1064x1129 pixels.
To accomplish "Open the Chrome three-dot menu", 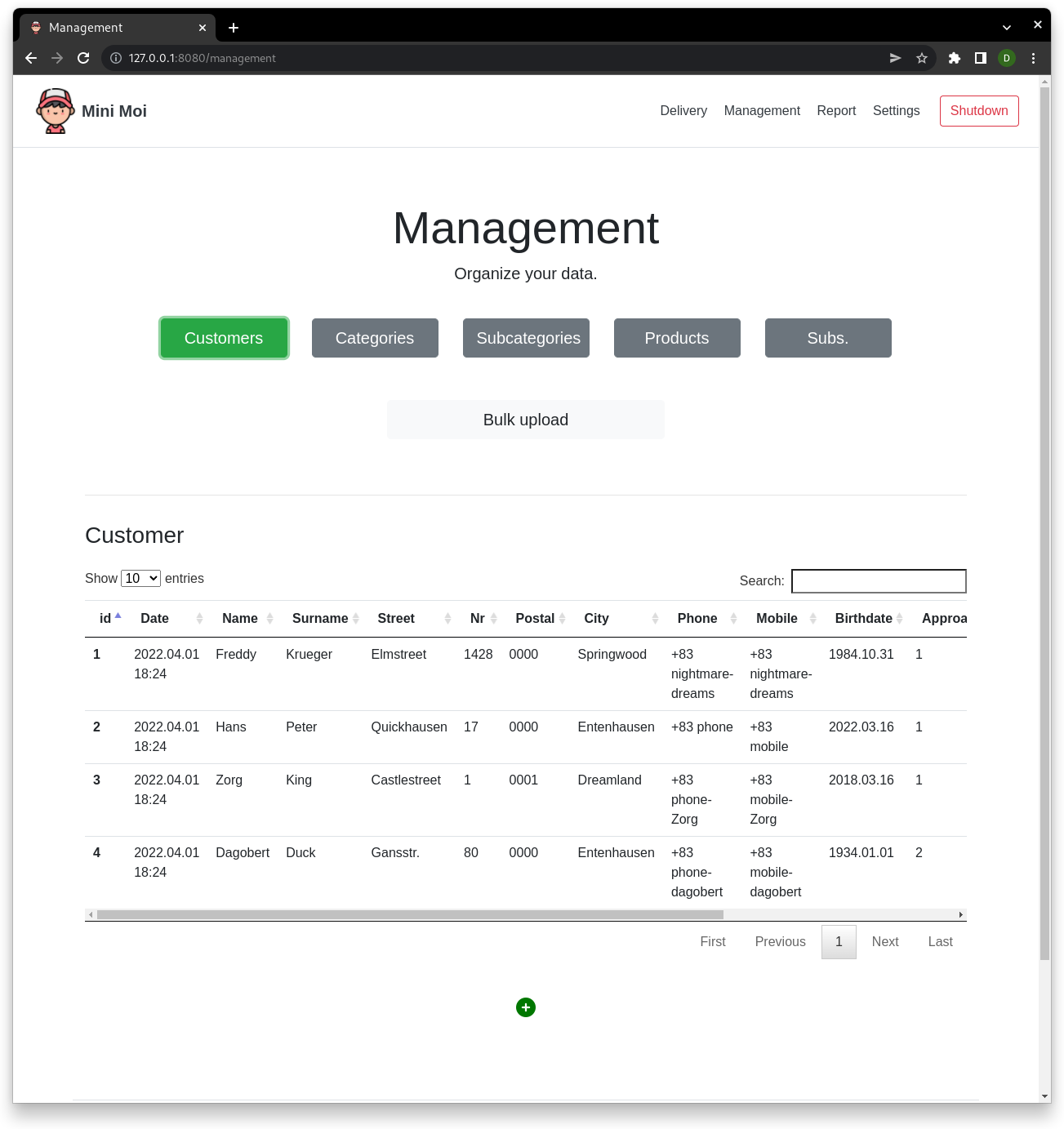I will [1033, 58].
